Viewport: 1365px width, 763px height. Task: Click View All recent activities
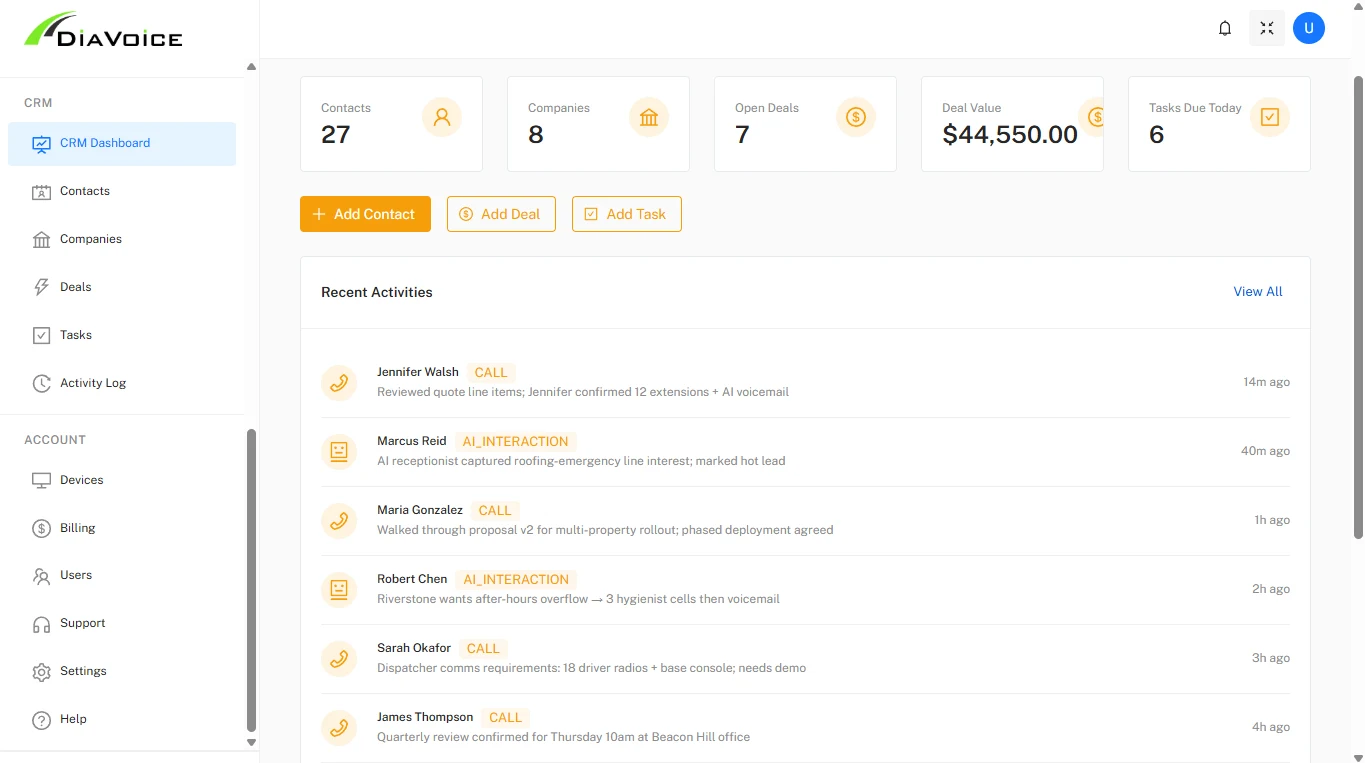pos(1258,292)
